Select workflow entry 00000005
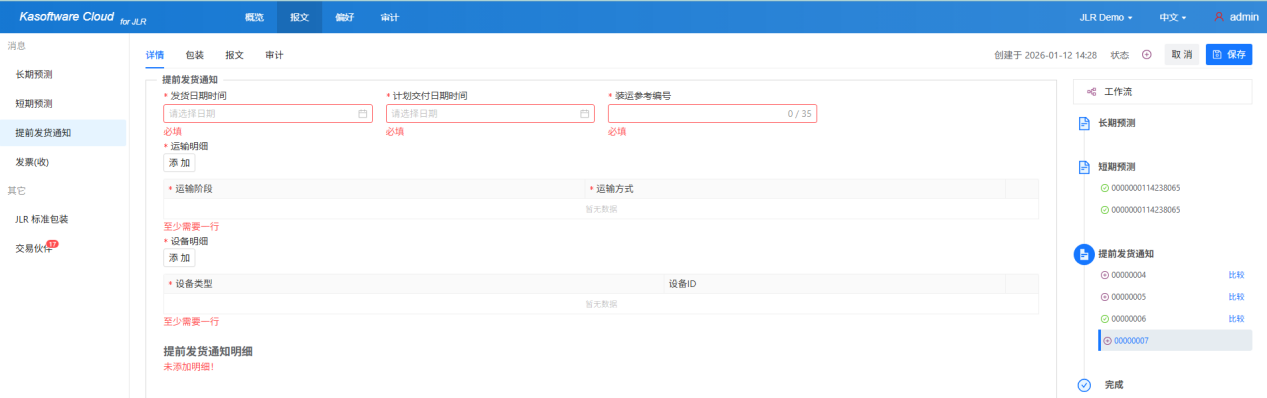Viewport: 1267px width, 398px height. (x=1129, y=297)
